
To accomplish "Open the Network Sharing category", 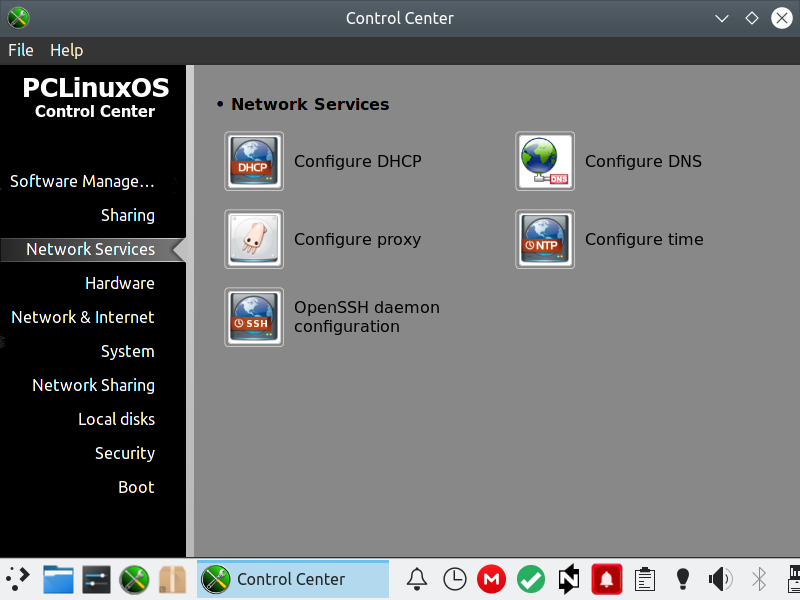I will click(93, 385).
